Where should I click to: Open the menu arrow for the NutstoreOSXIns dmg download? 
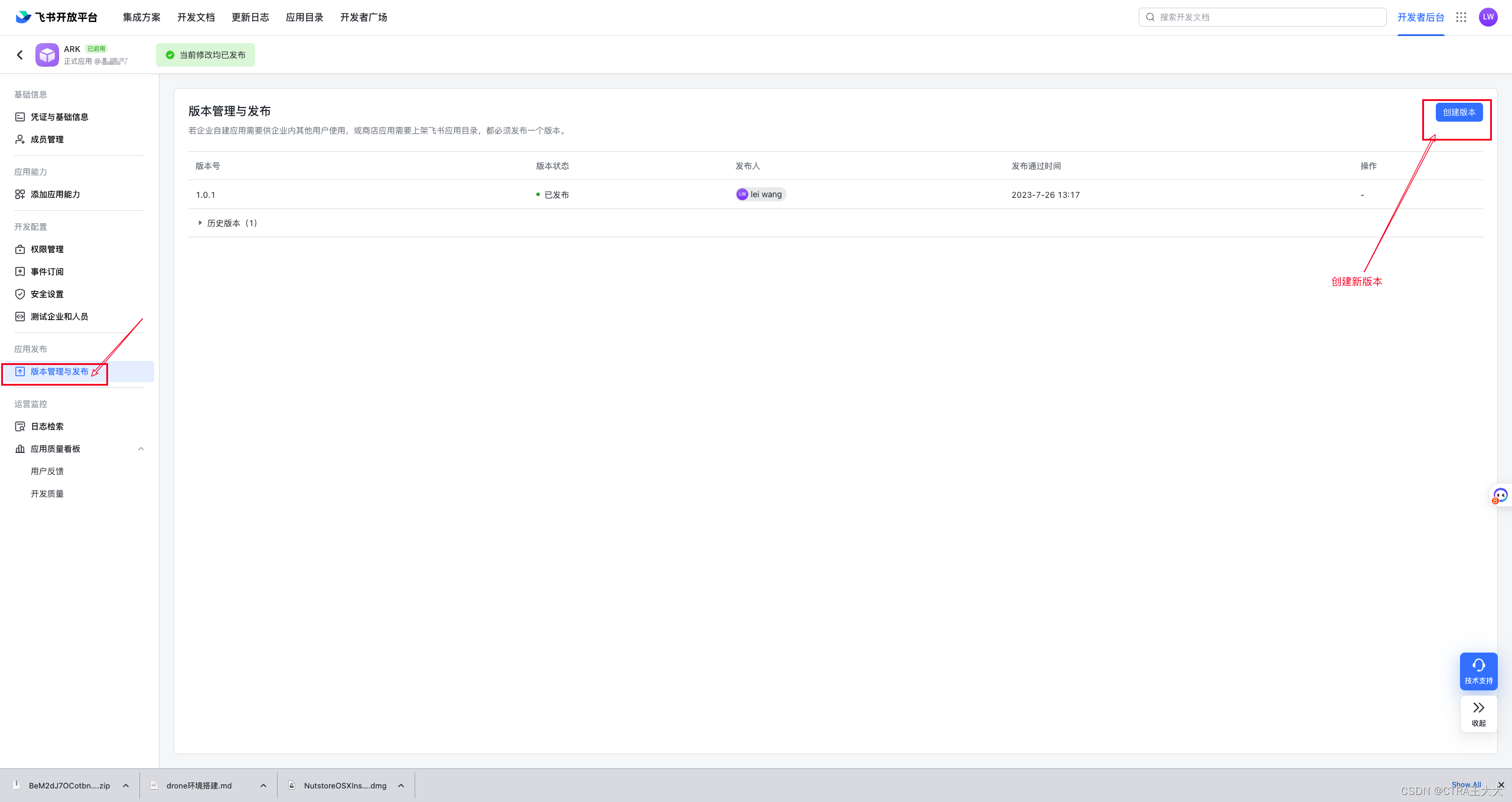(401, 785)
